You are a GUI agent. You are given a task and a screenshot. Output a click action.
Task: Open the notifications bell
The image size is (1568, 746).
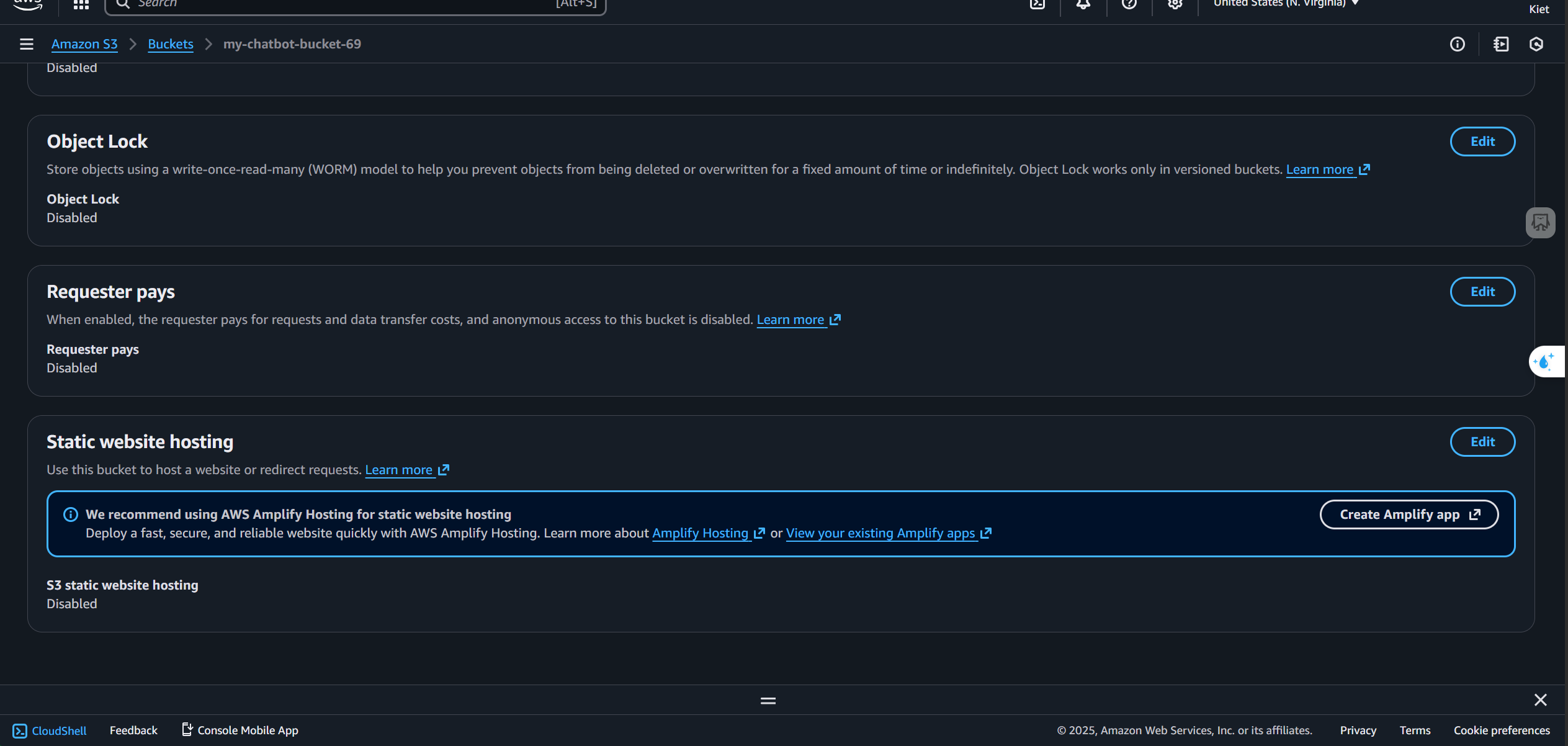coord(1083,4)
